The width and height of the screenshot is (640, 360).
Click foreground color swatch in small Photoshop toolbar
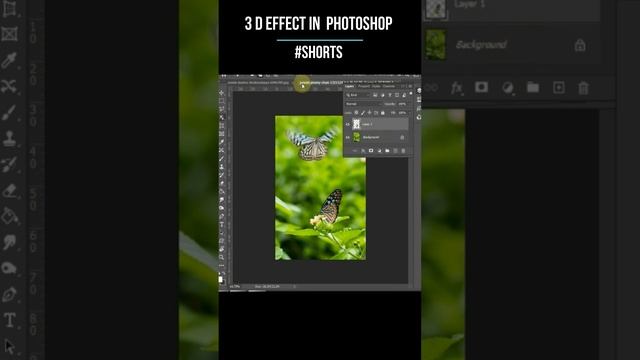pyautogui.click(x=220, y=279)
